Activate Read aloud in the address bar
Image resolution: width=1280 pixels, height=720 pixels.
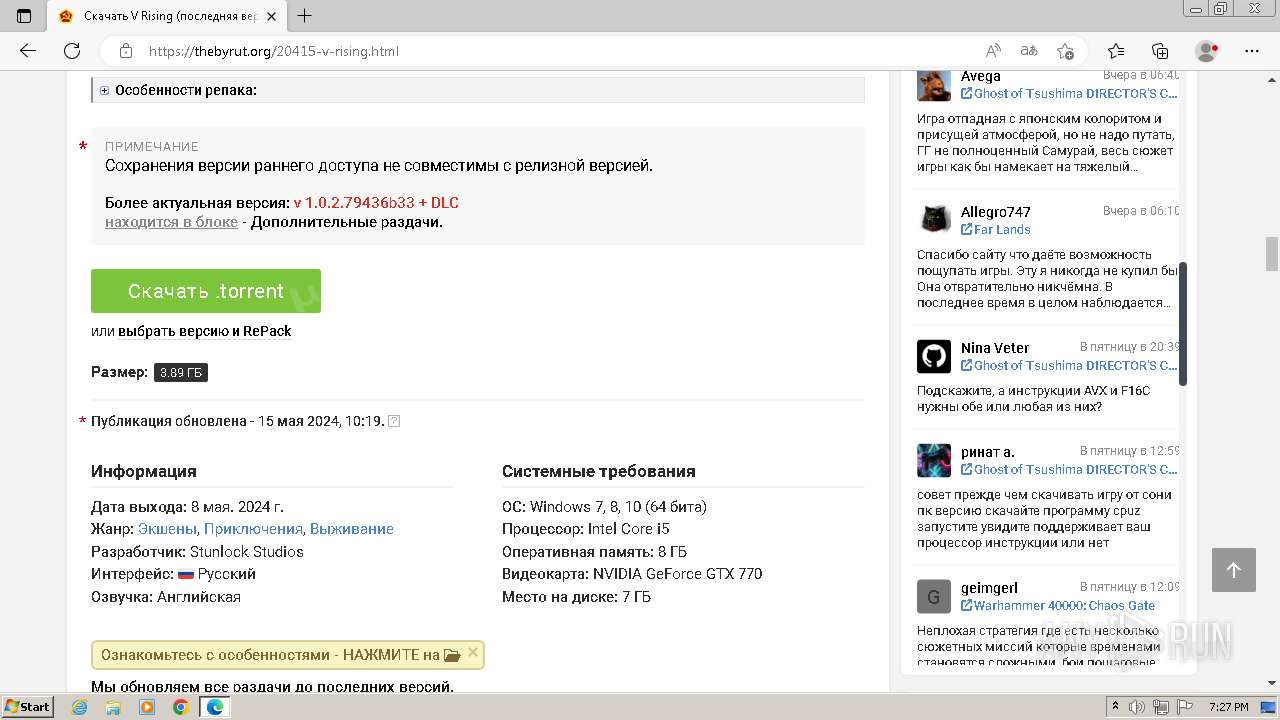[993, 51]
